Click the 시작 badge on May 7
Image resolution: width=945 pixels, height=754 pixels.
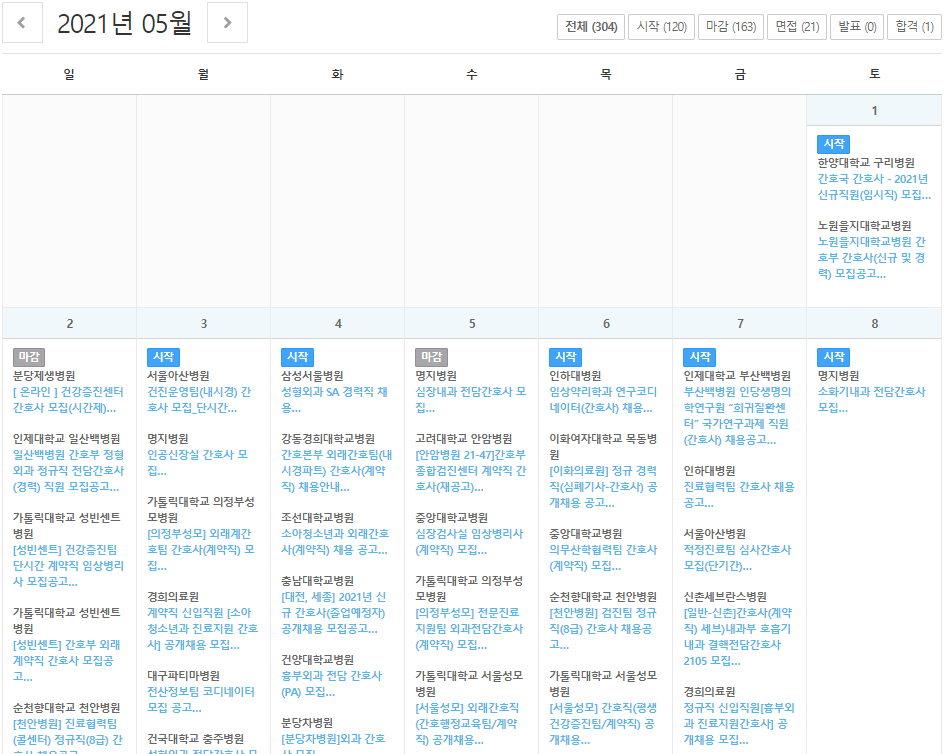coord(700,357)
